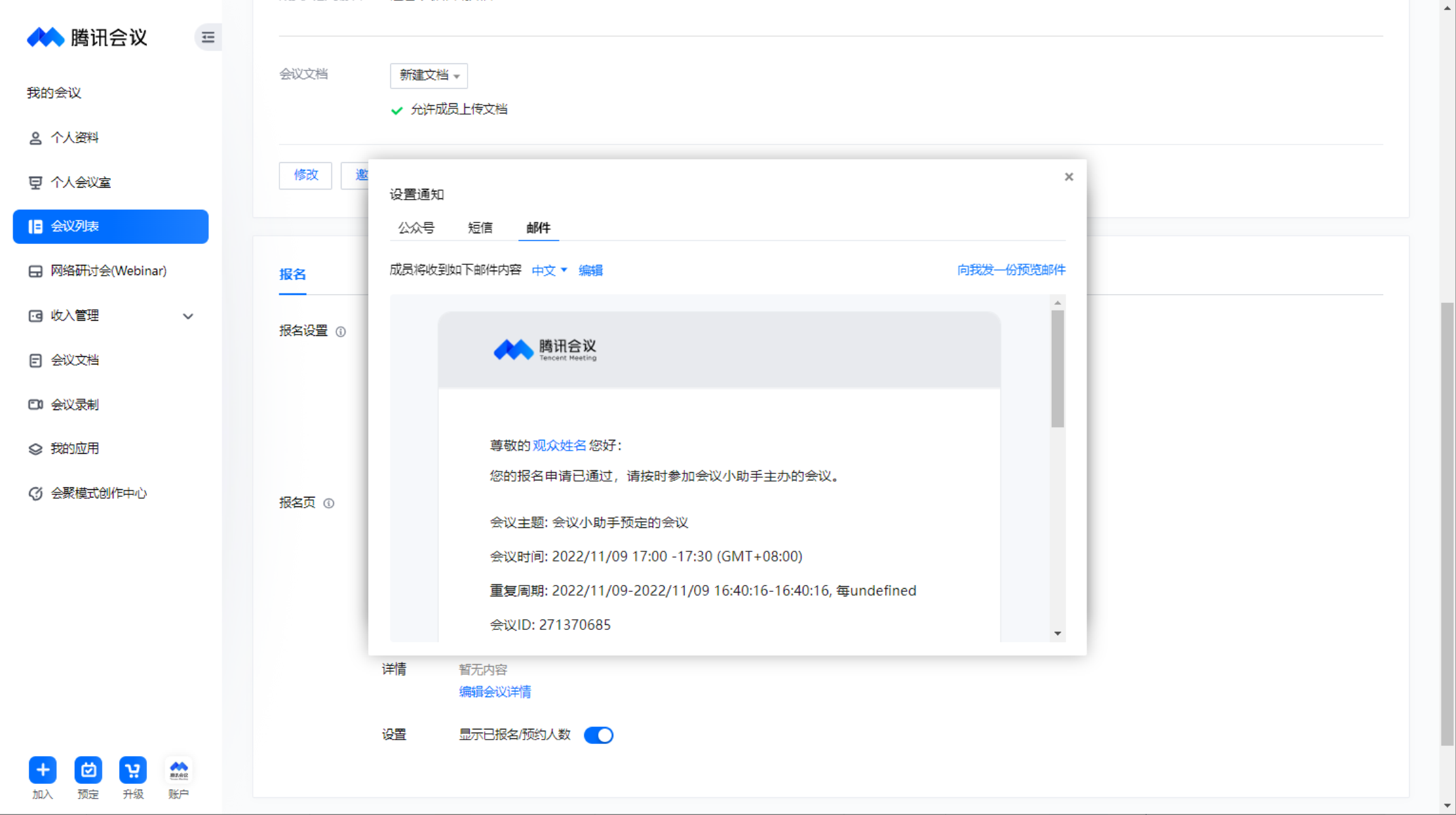Image resolution: width=1456 pixels, height=815 pixels.
Task: Toggle 允许成员上传文档 checkmark
Action: (397, 110)
